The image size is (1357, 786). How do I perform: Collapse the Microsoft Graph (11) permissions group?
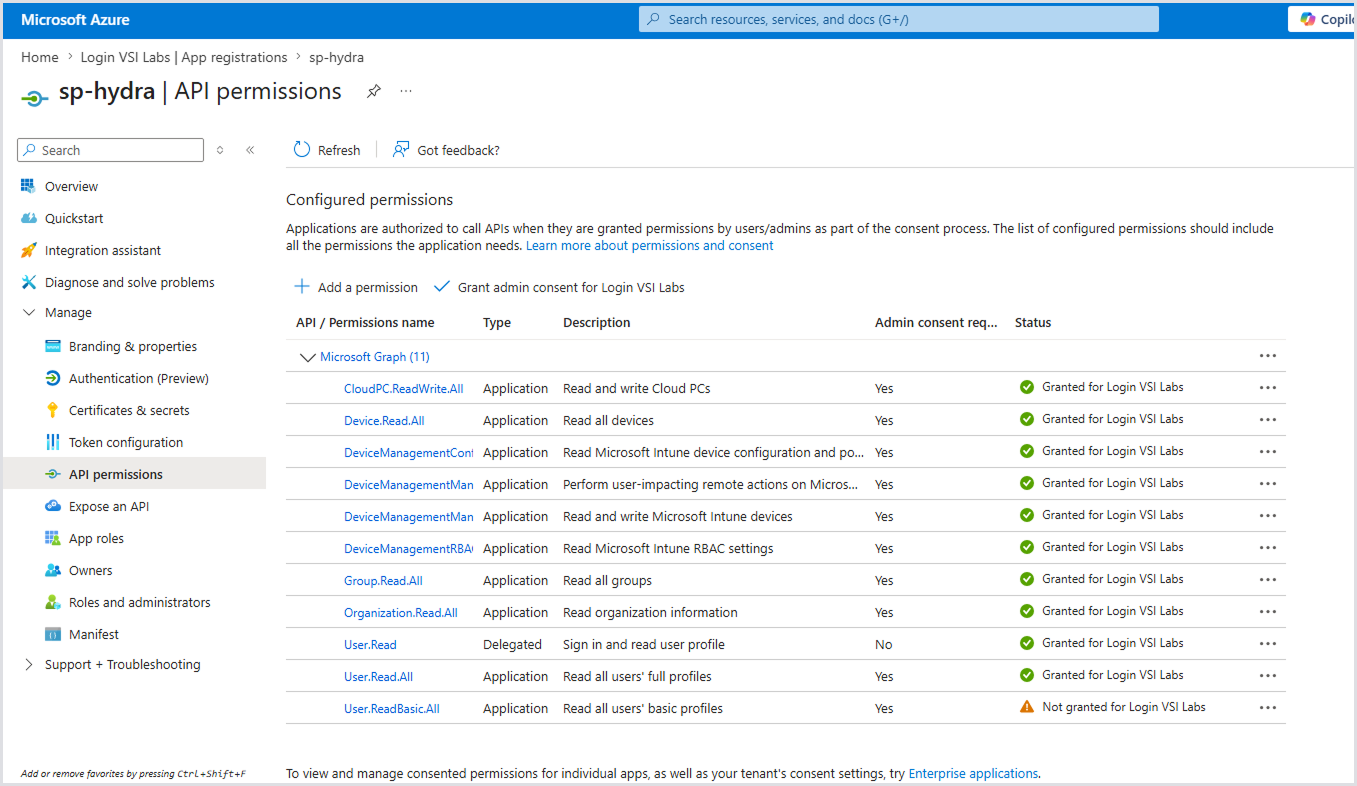click(x=306, y=357)
